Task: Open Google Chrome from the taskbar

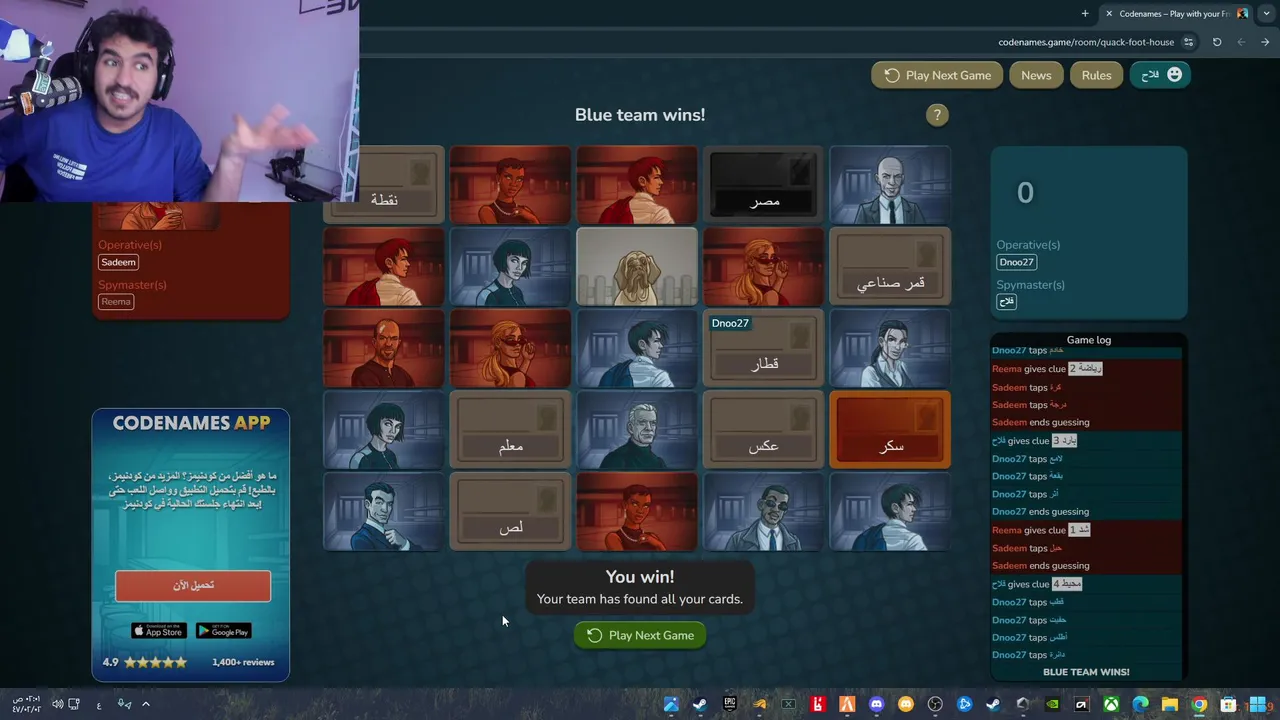Action: tap(1199, 704)
